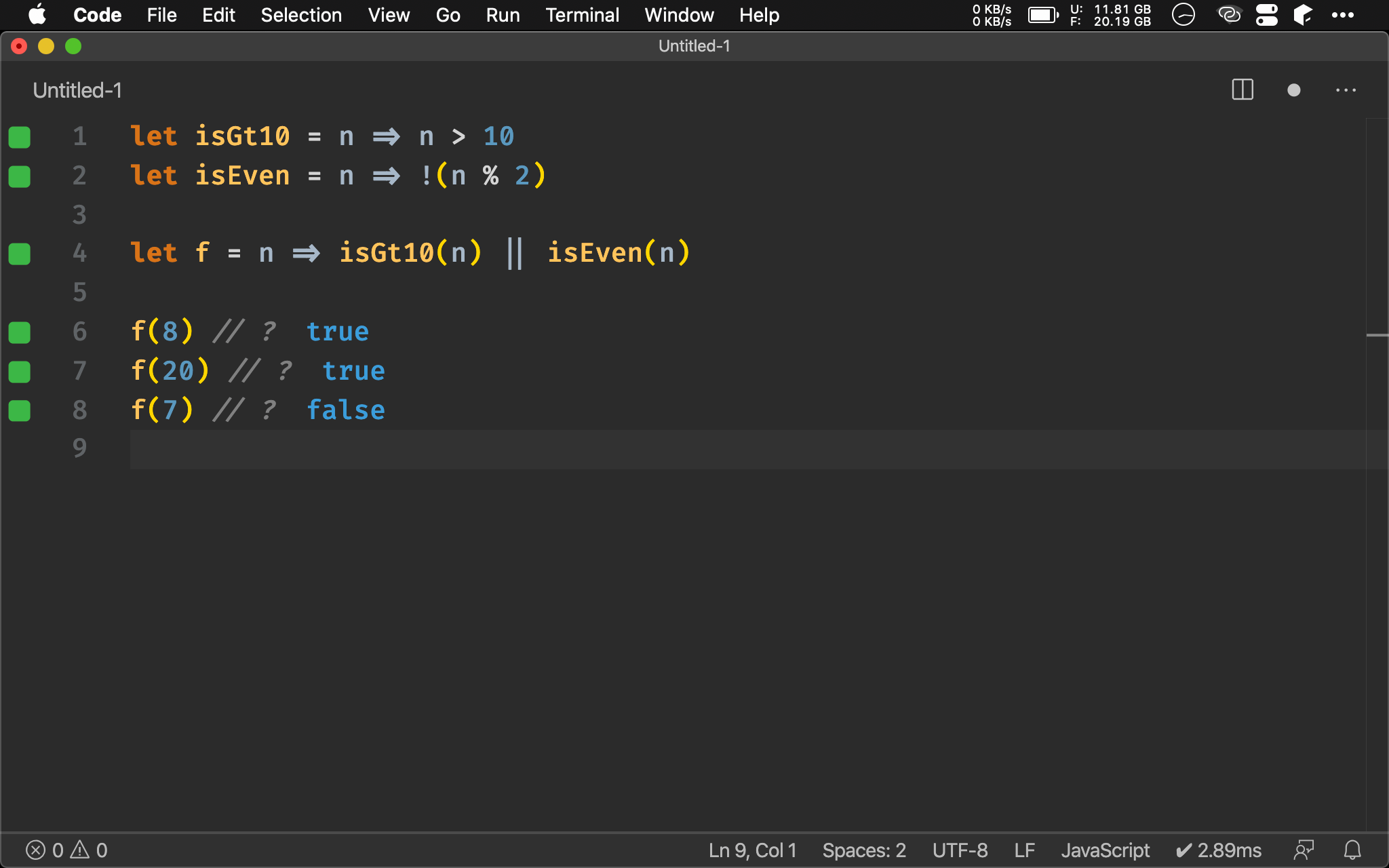Image resolution: width=1389 pixels, height=868 pixels.
Task: Click the battery status indicator
Action: [1045, 14]
